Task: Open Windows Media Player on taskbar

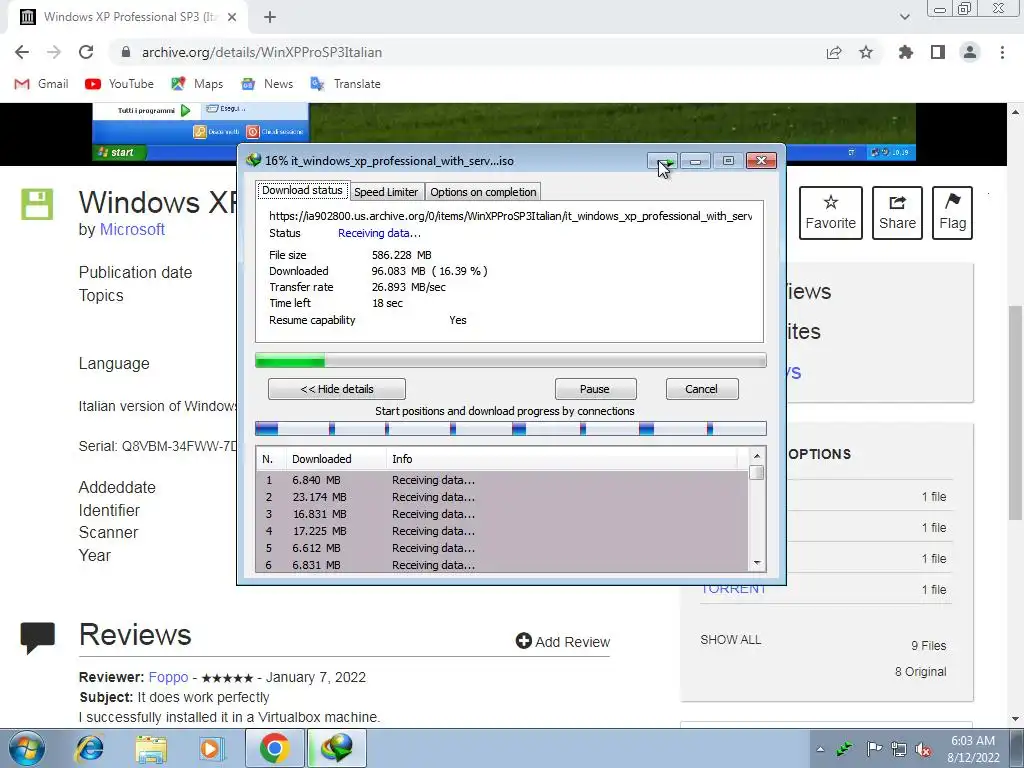Action: pos(212,748)
